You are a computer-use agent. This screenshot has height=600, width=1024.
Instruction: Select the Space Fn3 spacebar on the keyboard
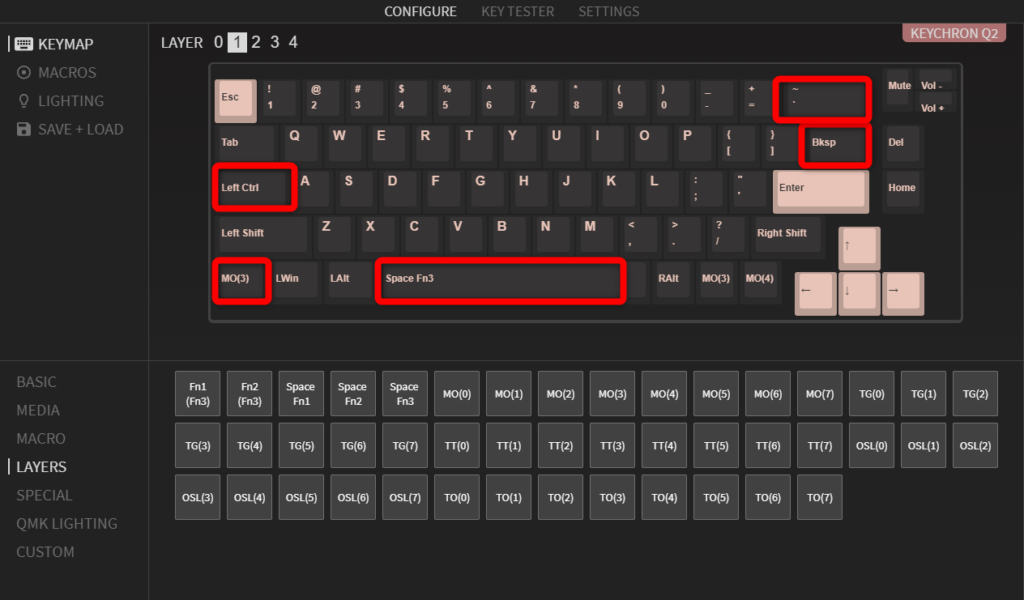pos(500,281)
